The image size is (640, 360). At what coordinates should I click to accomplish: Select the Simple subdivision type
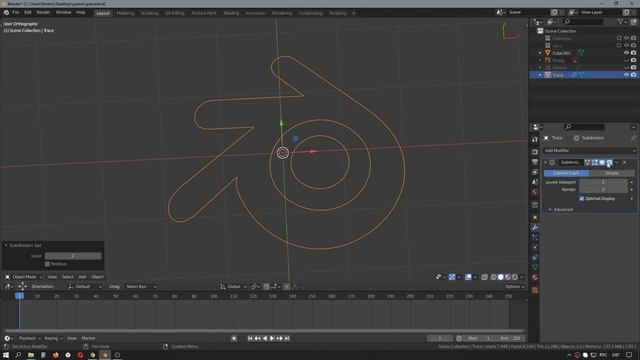click(x=612, y=173)
